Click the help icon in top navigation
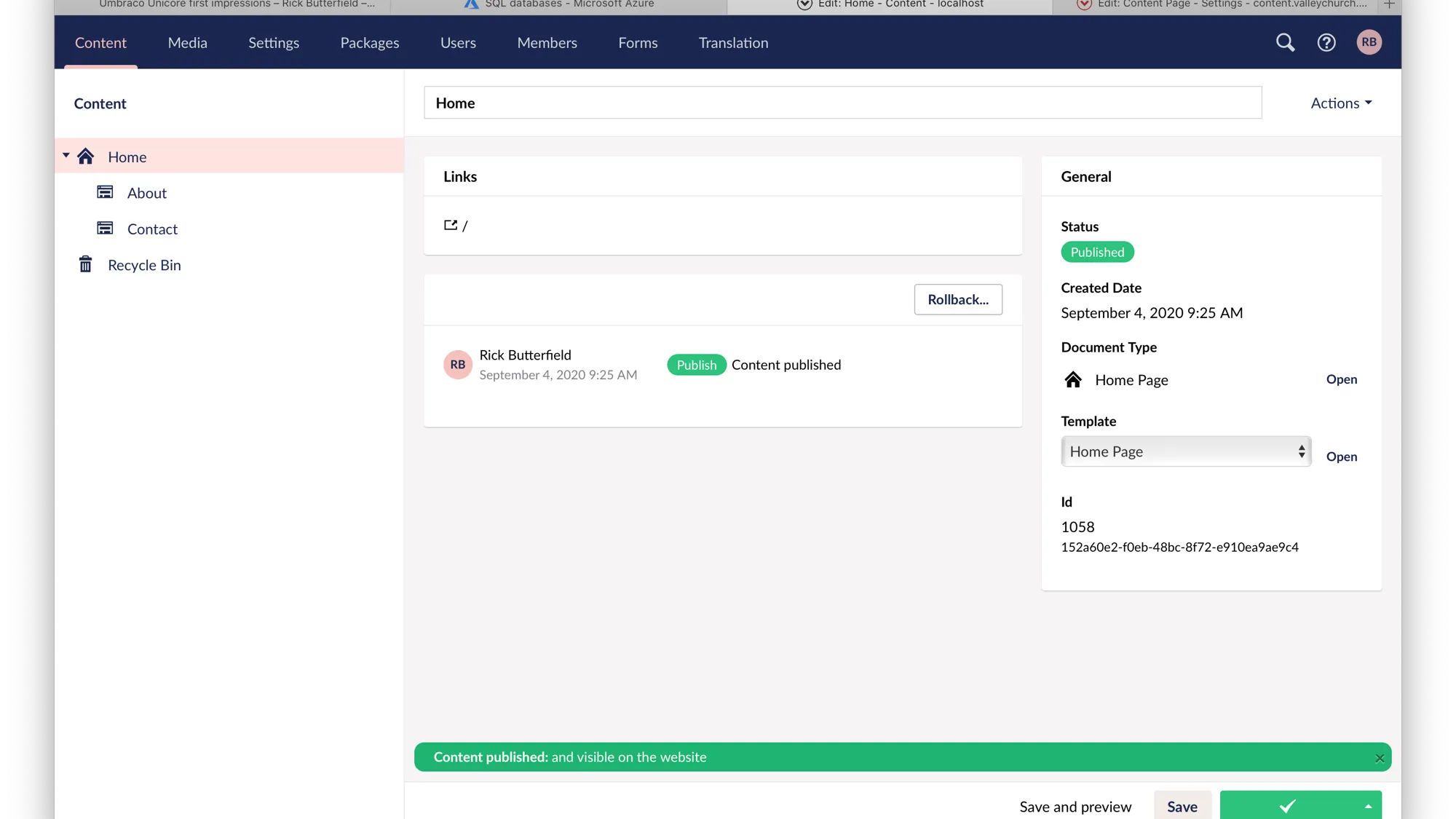The image size is (1456, 819). click(x=1327, y=42)
